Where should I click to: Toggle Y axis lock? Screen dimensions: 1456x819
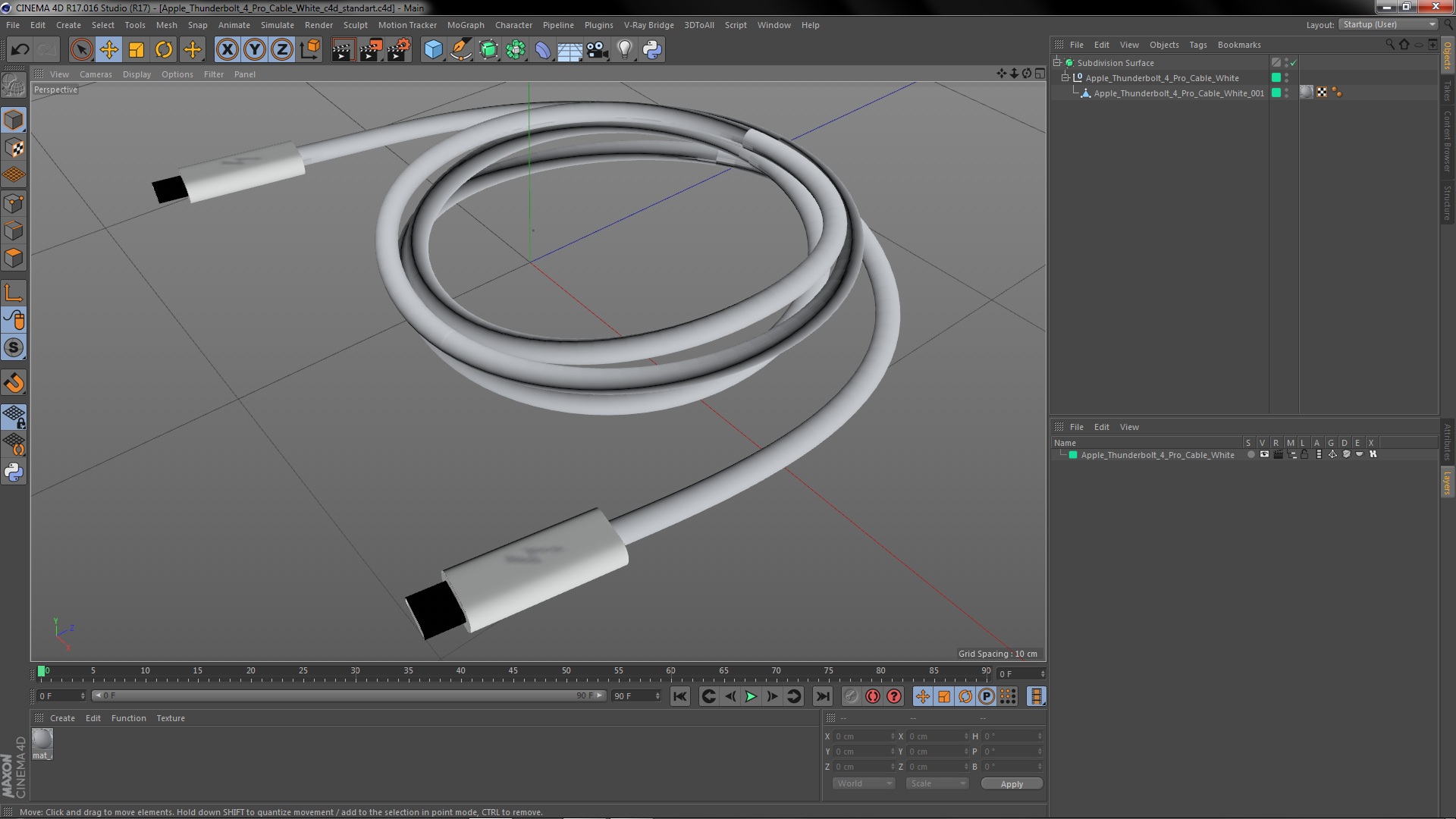pos(255,50)
